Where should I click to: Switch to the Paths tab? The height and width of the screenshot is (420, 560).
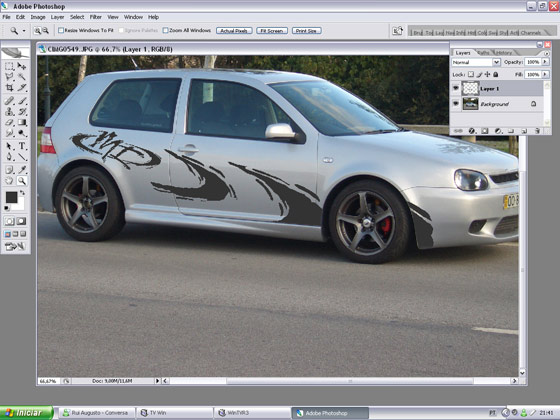(484, 52)
